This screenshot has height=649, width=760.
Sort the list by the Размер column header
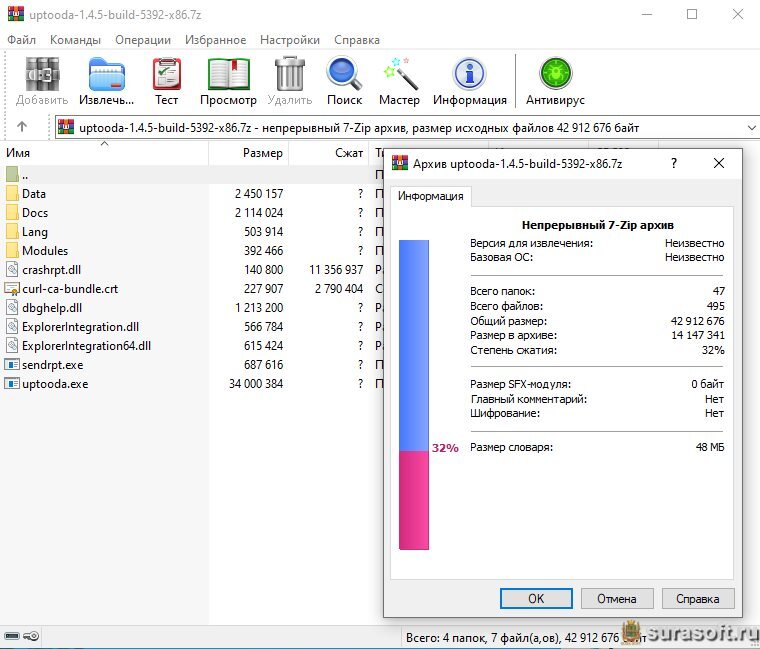262,153
